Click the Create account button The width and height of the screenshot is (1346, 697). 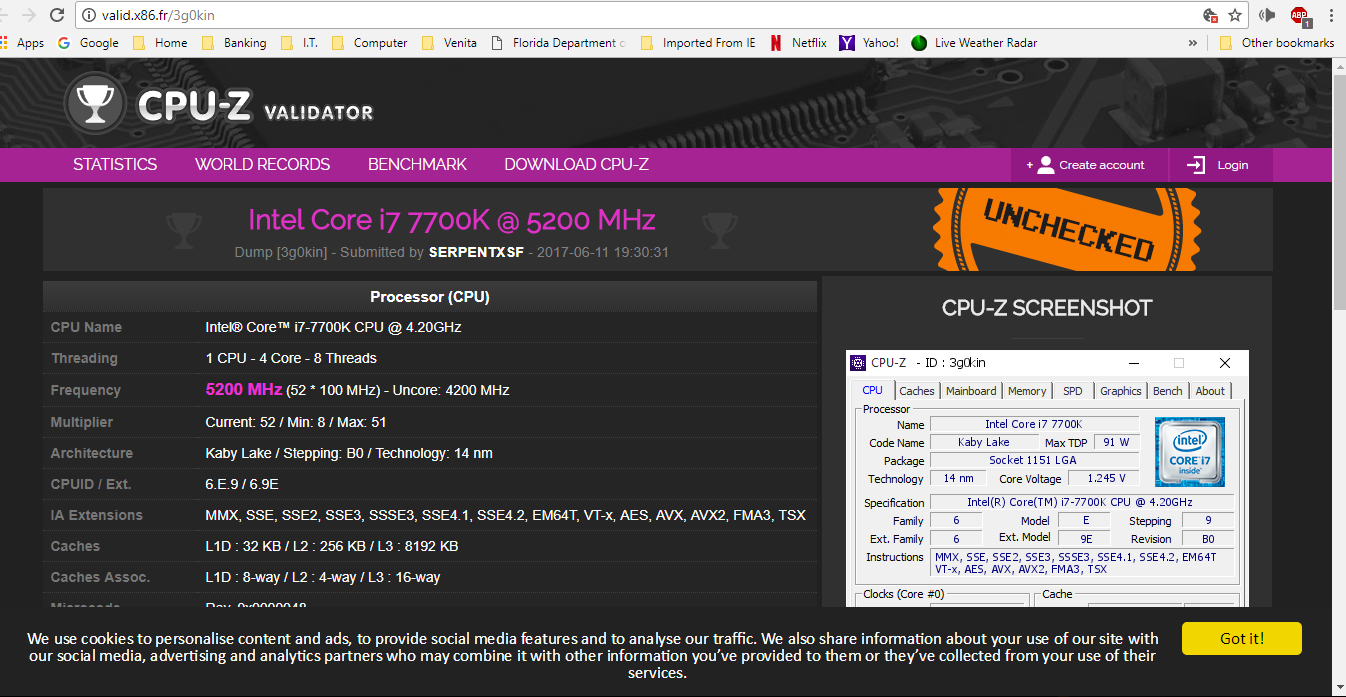(1091, 165)
